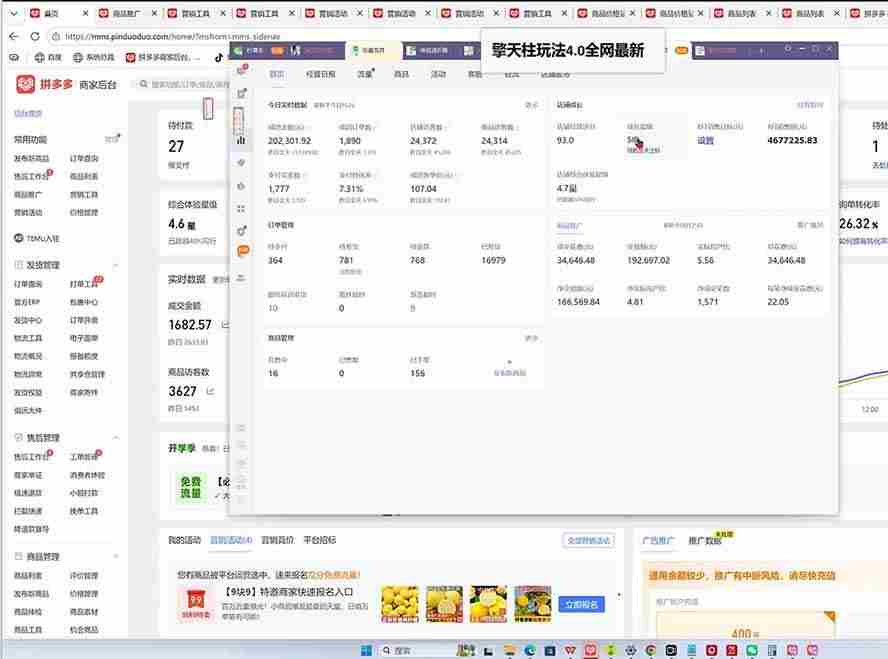Click the blue 立即报名 button
This screenshot has height=659, width=888.
[x=581, y=604]
